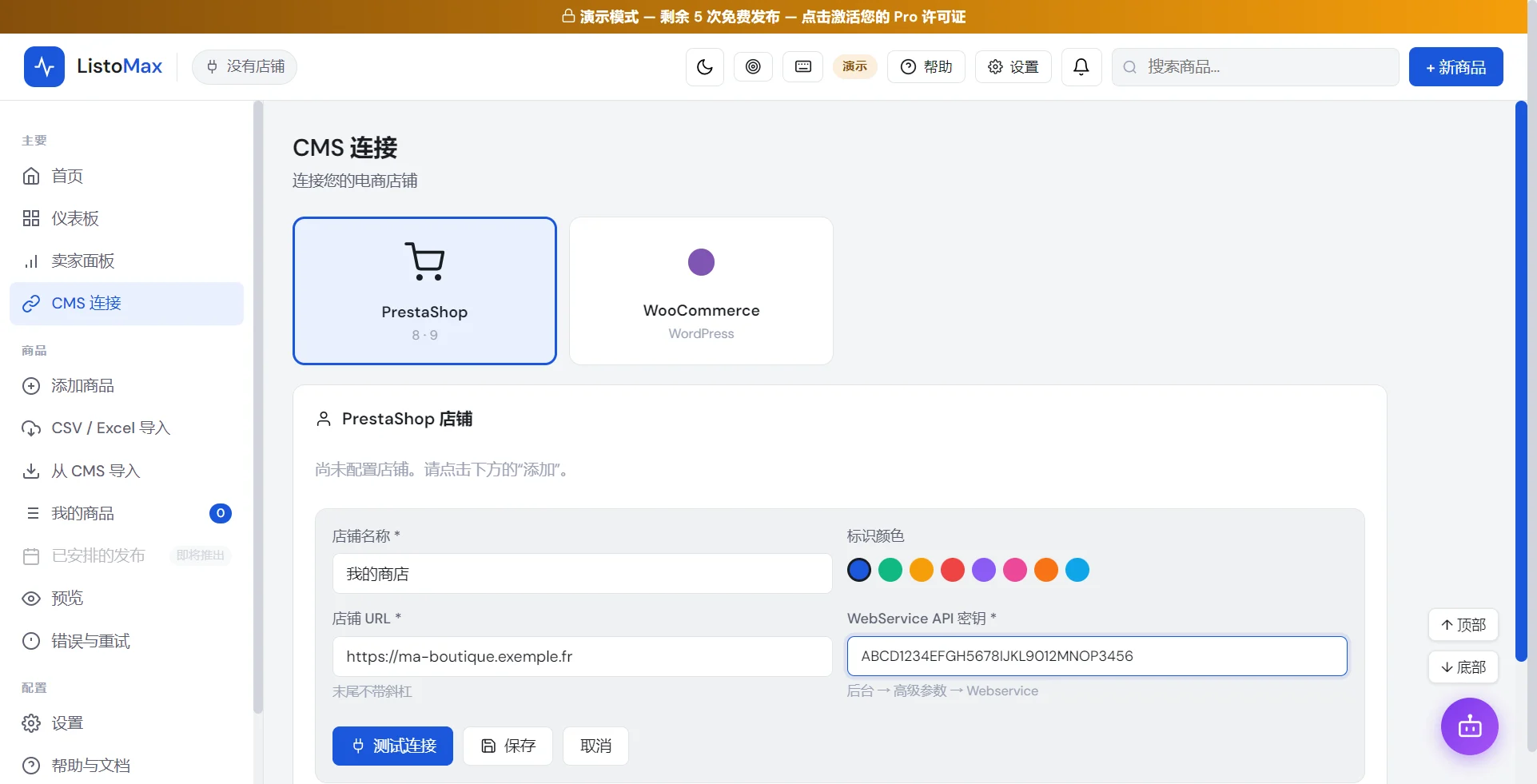Image resolution: width=1537 pixels, height=784 pixels.
Task: Click the 新商品 button
Action: tap(1456, 67)
